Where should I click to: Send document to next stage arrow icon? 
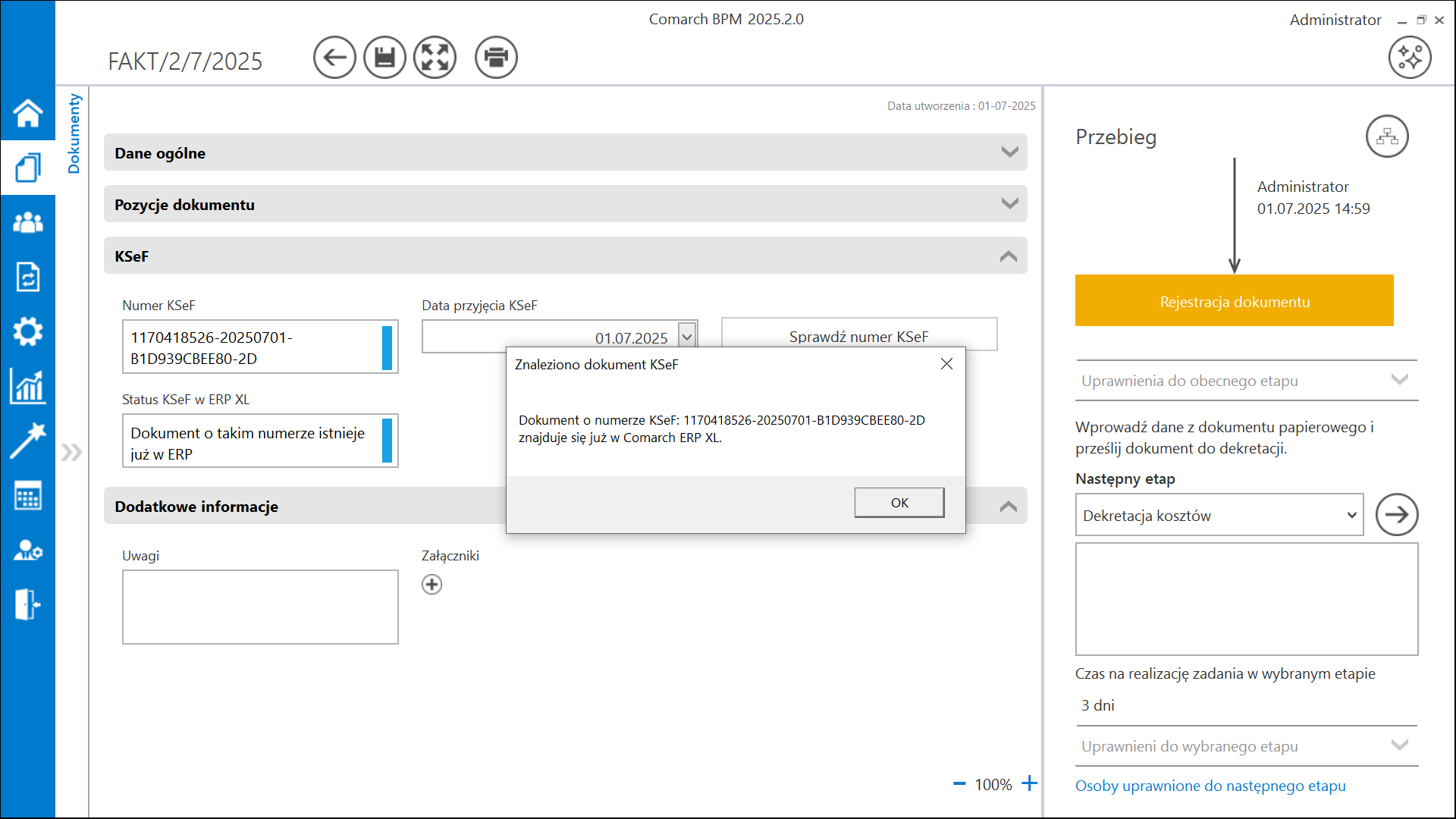[1397, 515]
